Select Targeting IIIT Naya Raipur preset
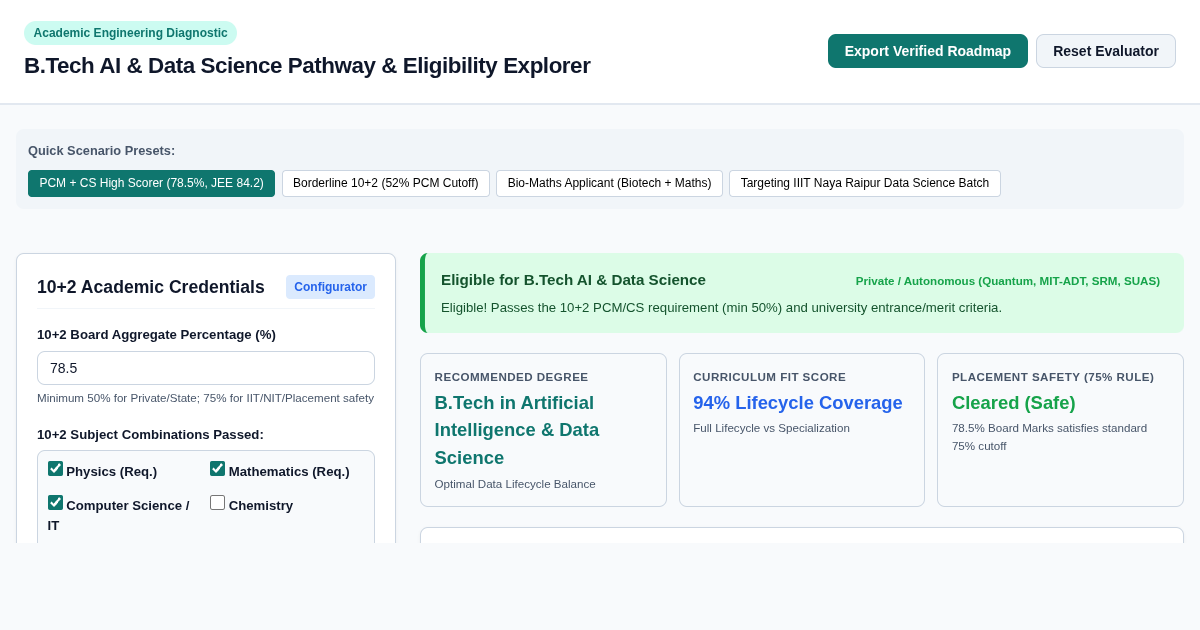Image resolution: width=1200 pixels, height=630 pixels. (865, 183)
